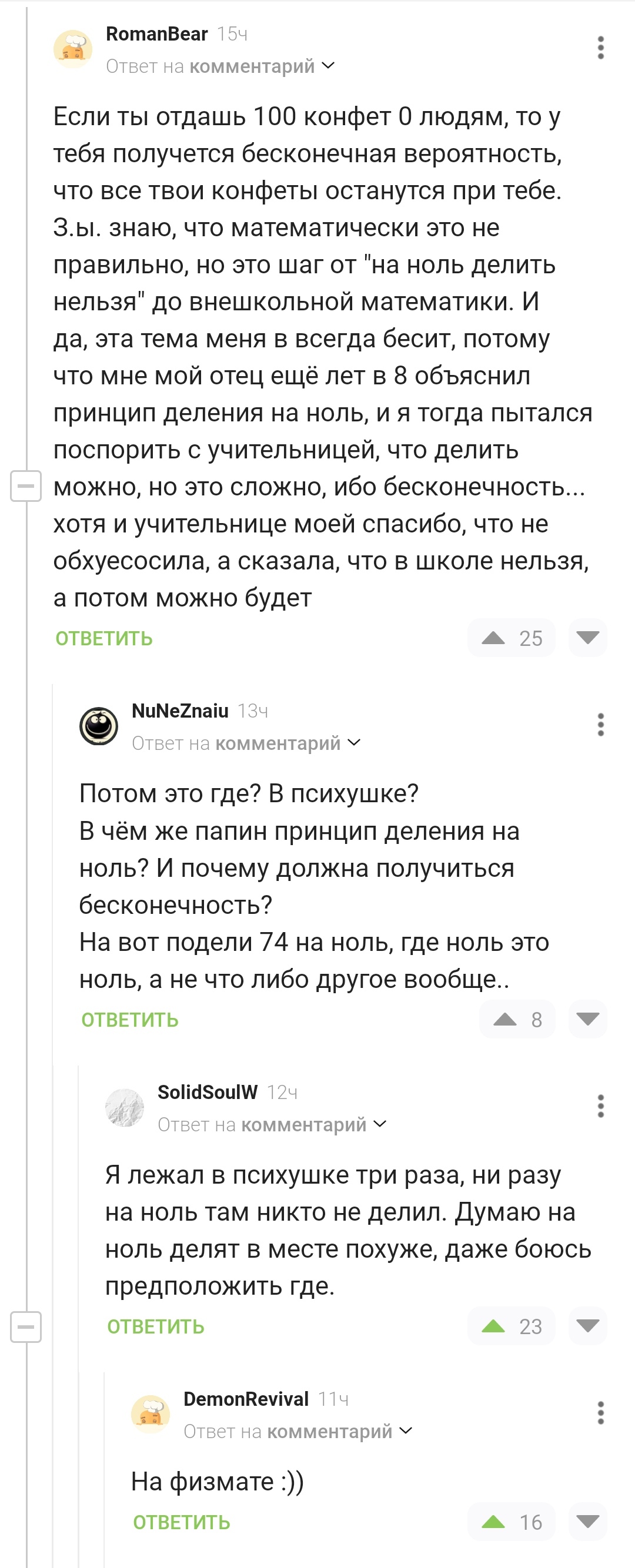Upvote DemonRevival's comment with 16 points
This screenshot has height=1568, width=635.
pos(493,1522)
